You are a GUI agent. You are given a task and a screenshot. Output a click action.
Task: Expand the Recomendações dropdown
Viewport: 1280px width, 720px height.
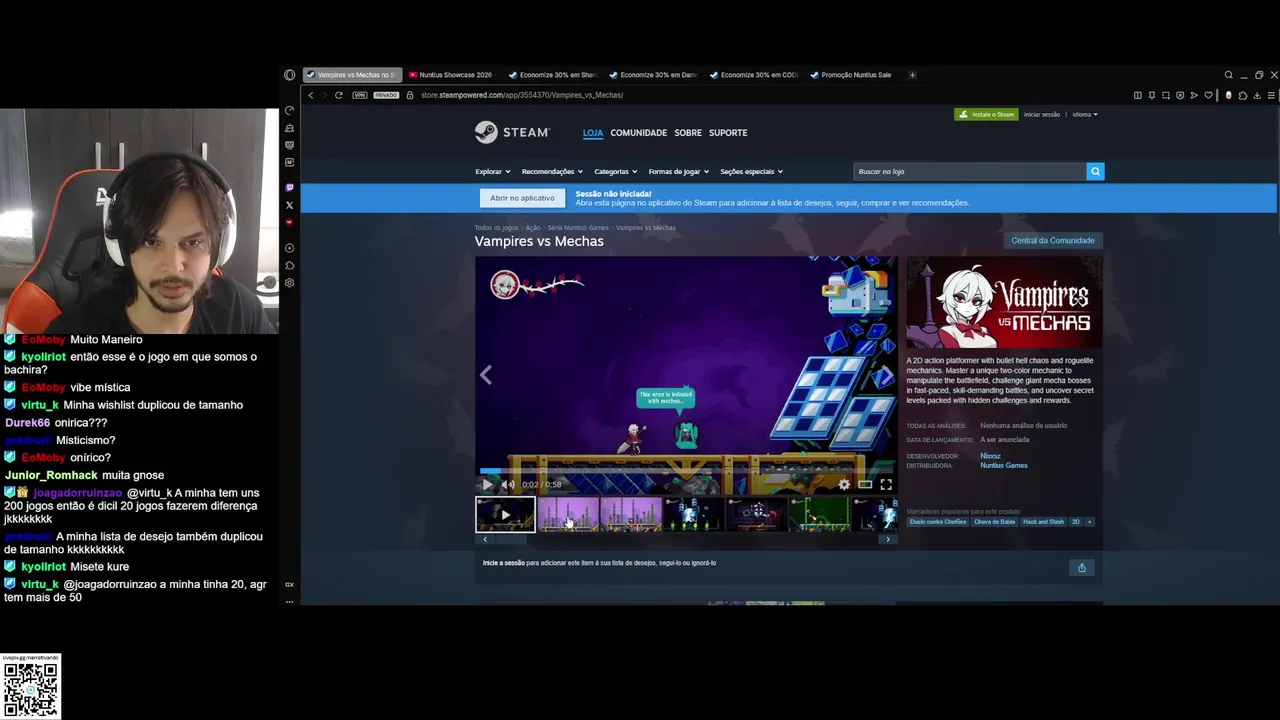[x=552, y=171]
